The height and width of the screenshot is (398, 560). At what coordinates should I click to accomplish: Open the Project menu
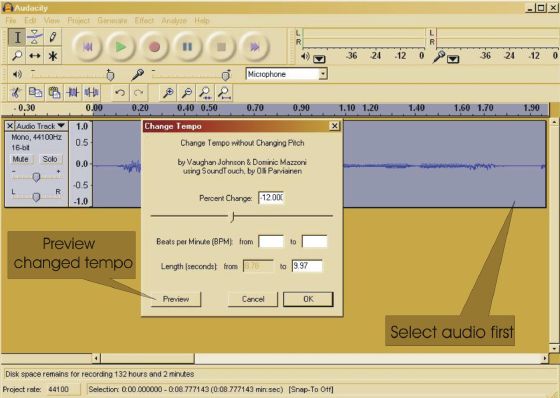pyautogui.click(x=79, y=20)
